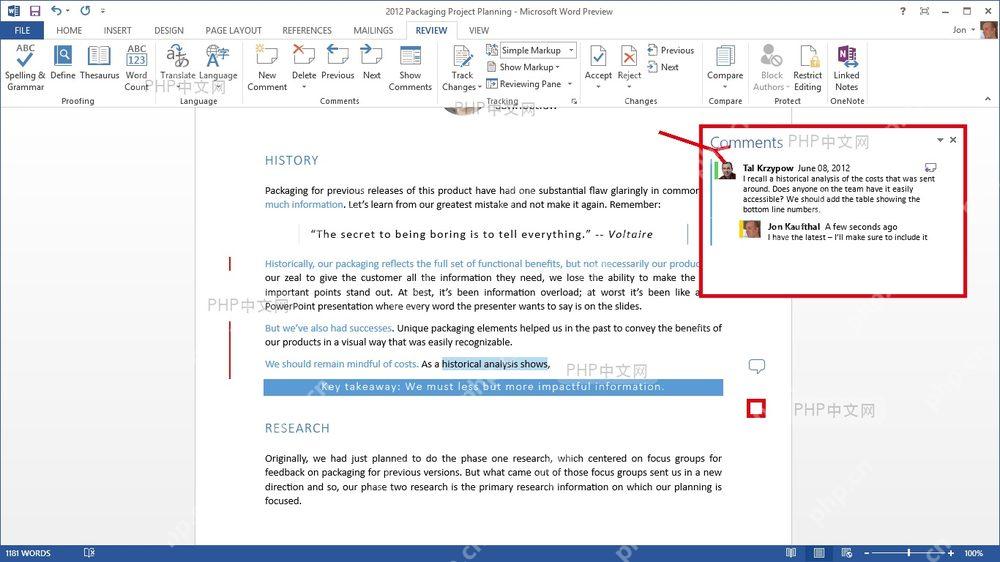Click the word count in status bar
Screen dimensions: 1000x562
28,553
